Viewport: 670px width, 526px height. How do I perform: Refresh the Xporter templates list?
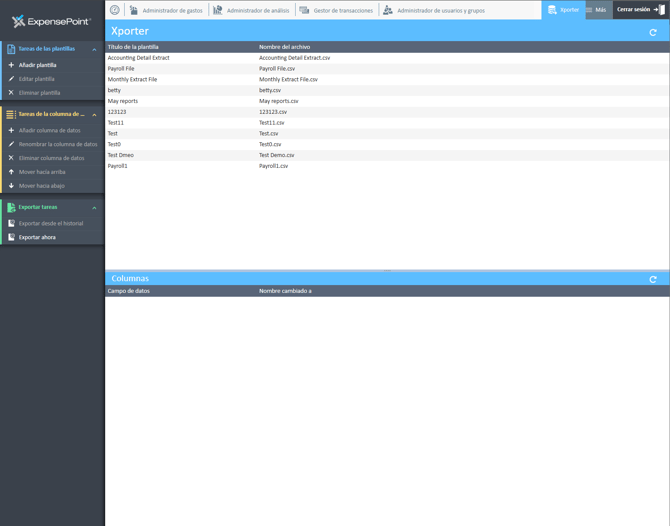[652, 32]
